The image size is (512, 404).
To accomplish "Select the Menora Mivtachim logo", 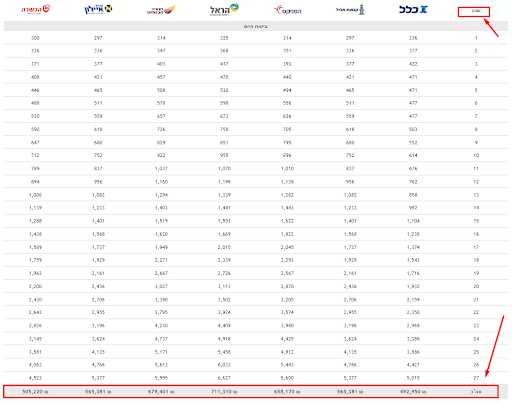I will pyautogui.click(x=161, y=10).
